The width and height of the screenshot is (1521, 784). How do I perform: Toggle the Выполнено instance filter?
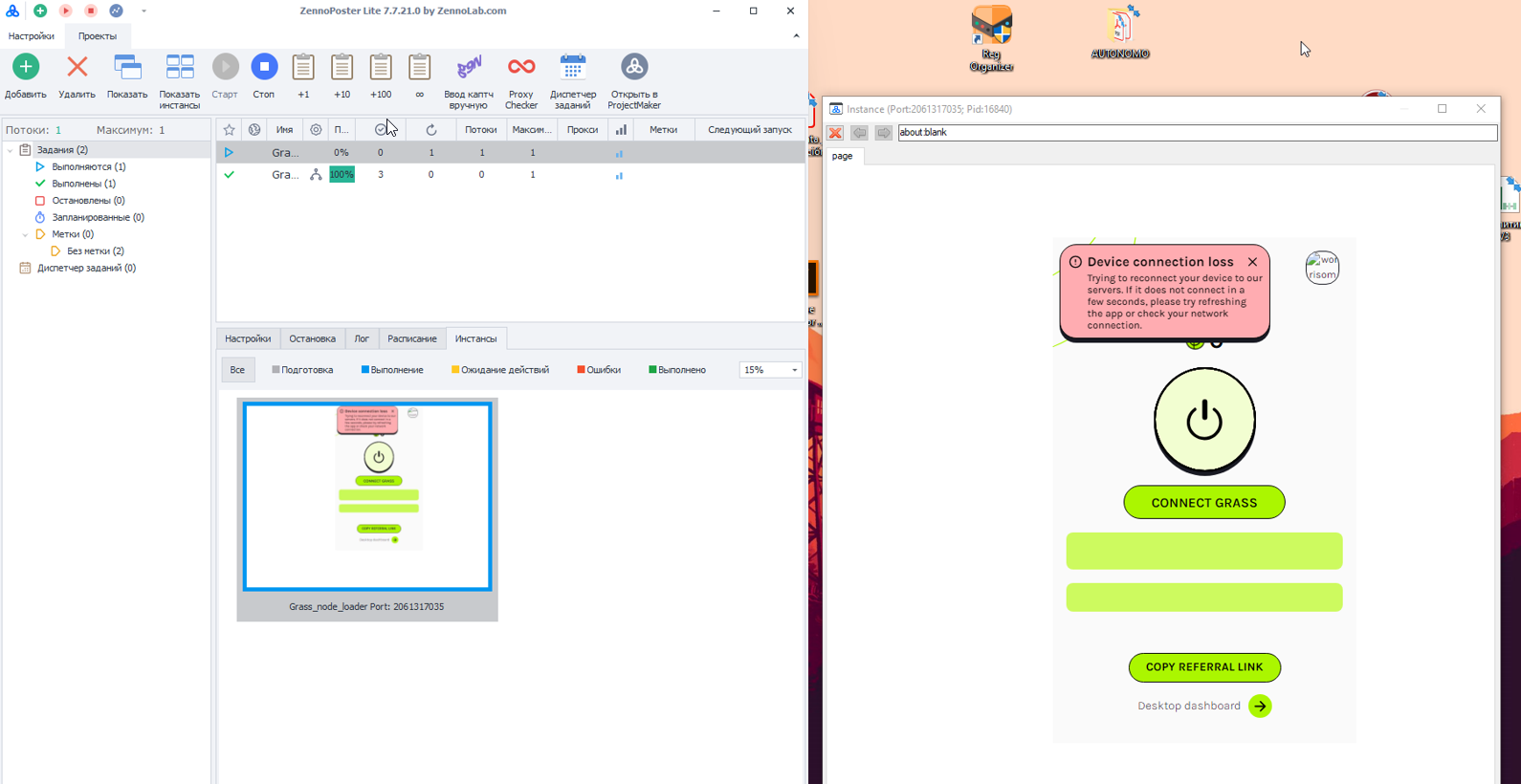coord(677,370)
